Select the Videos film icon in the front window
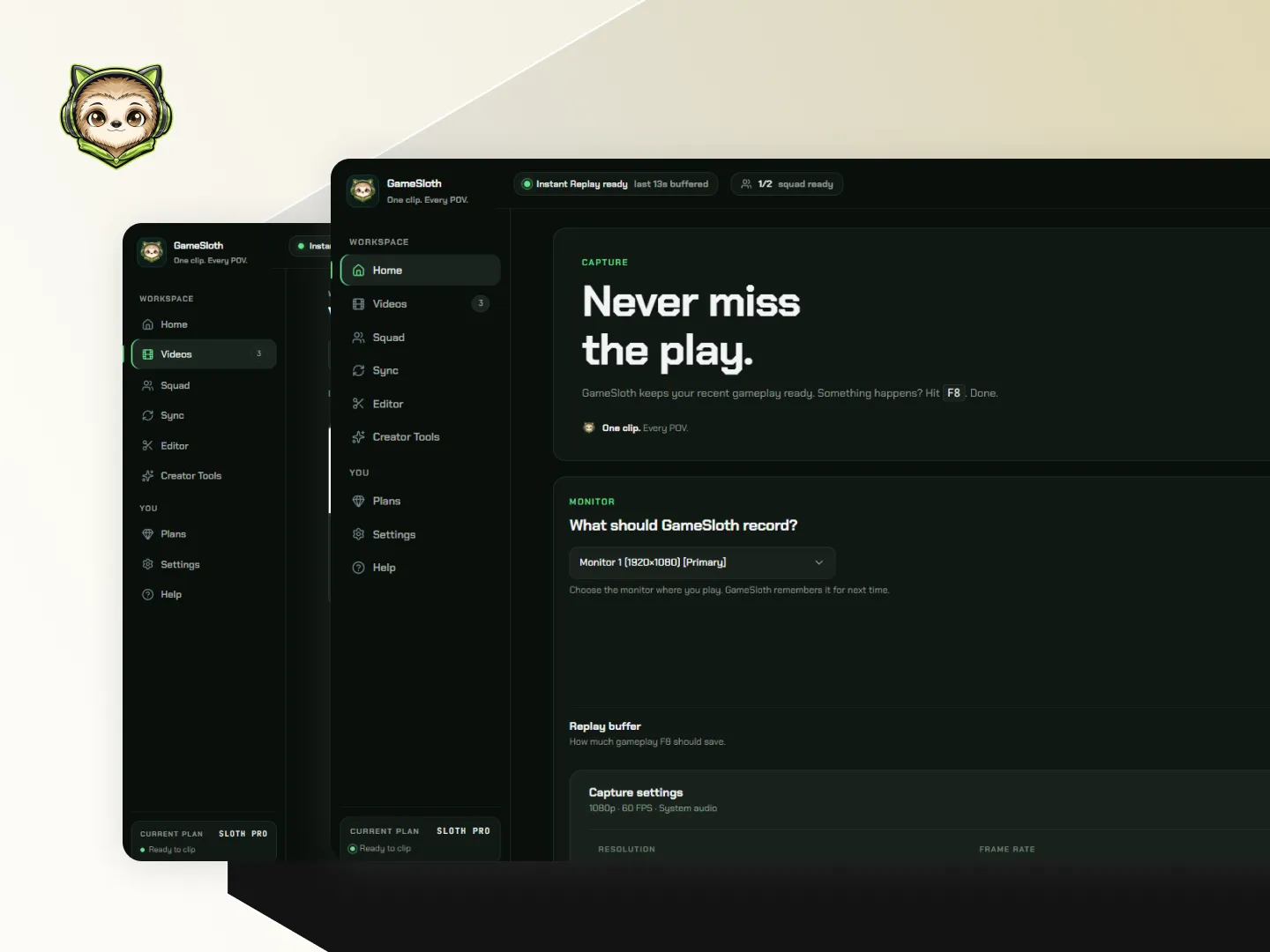Image resolution: width=1270 pixels, height=952 pixels. pos(358,304)
